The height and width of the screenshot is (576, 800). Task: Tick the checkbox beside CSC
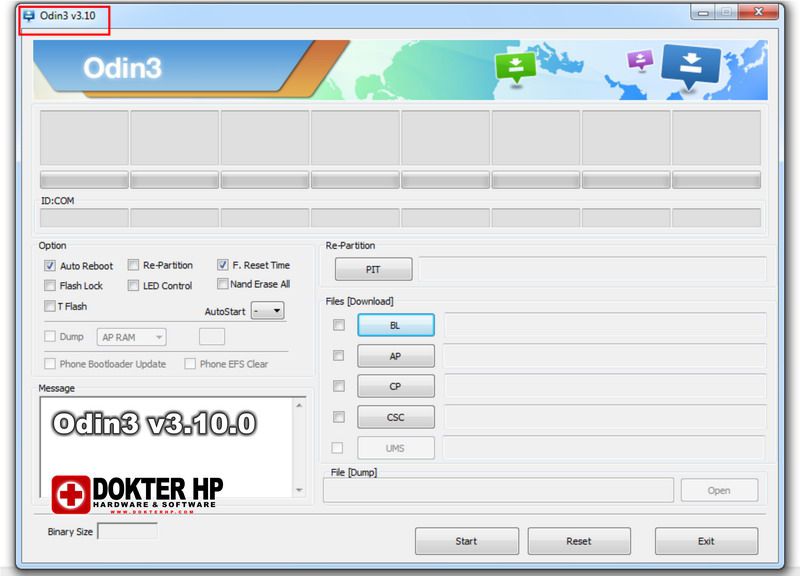(x=338, y=417)
